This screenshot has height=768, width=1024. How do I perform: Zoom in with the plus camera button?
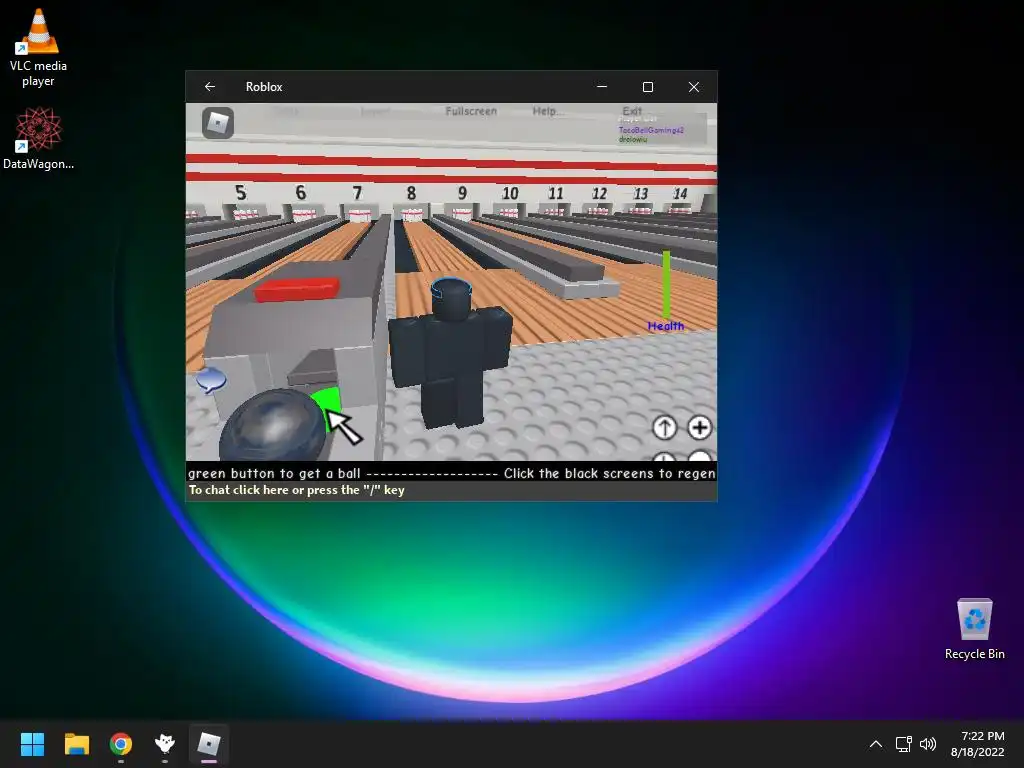[699, 428]
